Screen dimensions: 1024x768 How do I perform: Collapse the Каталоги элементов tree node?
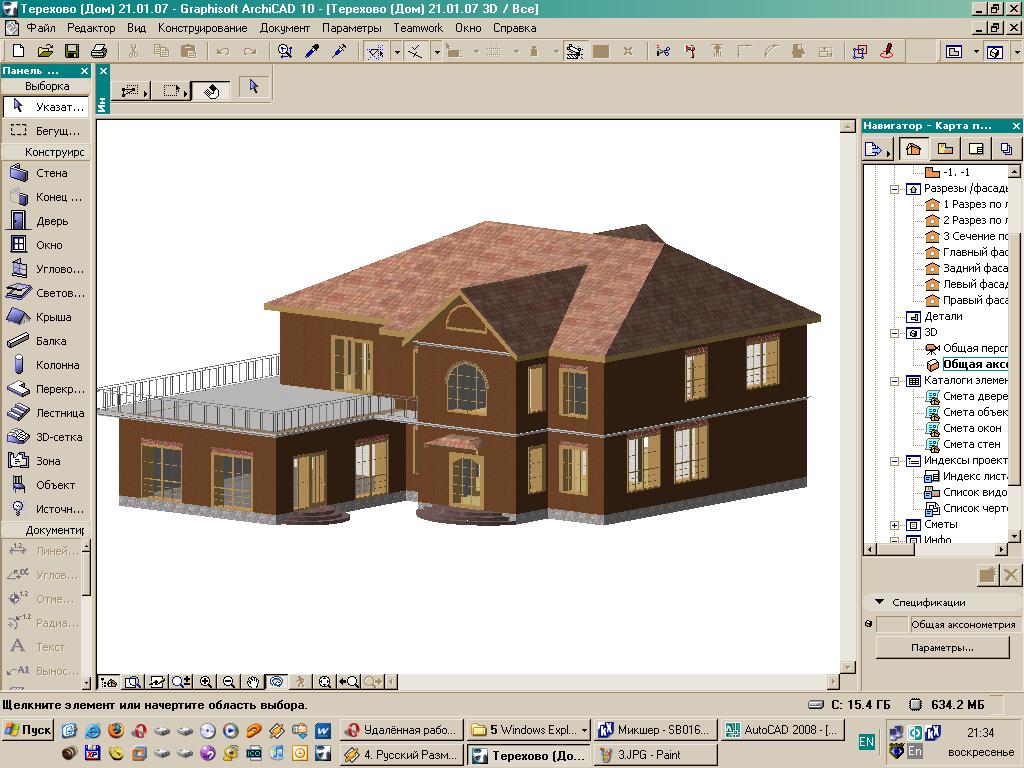895,381
